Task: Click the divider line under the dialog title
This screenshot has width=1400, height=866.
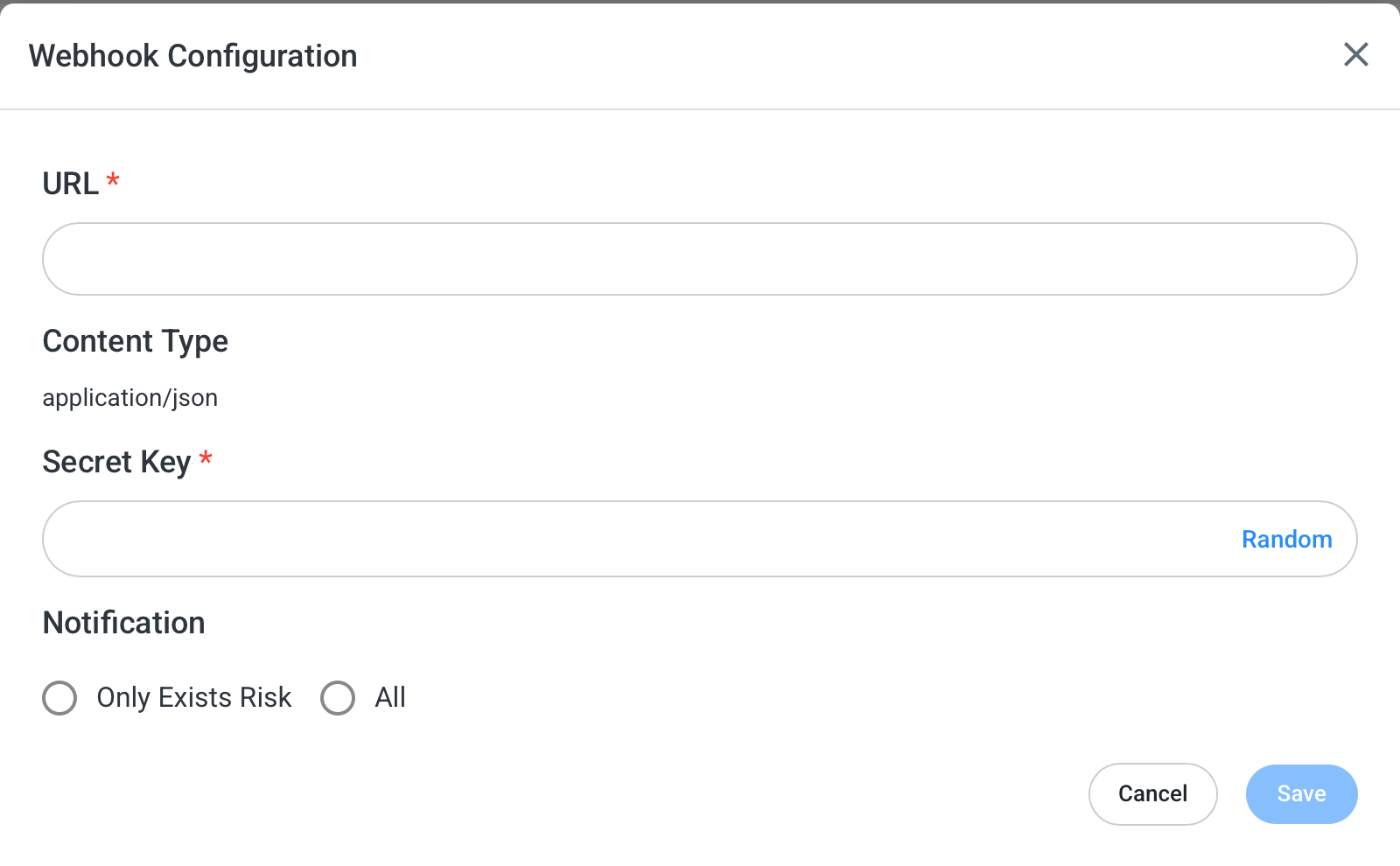Action: (x=700, y=109)
